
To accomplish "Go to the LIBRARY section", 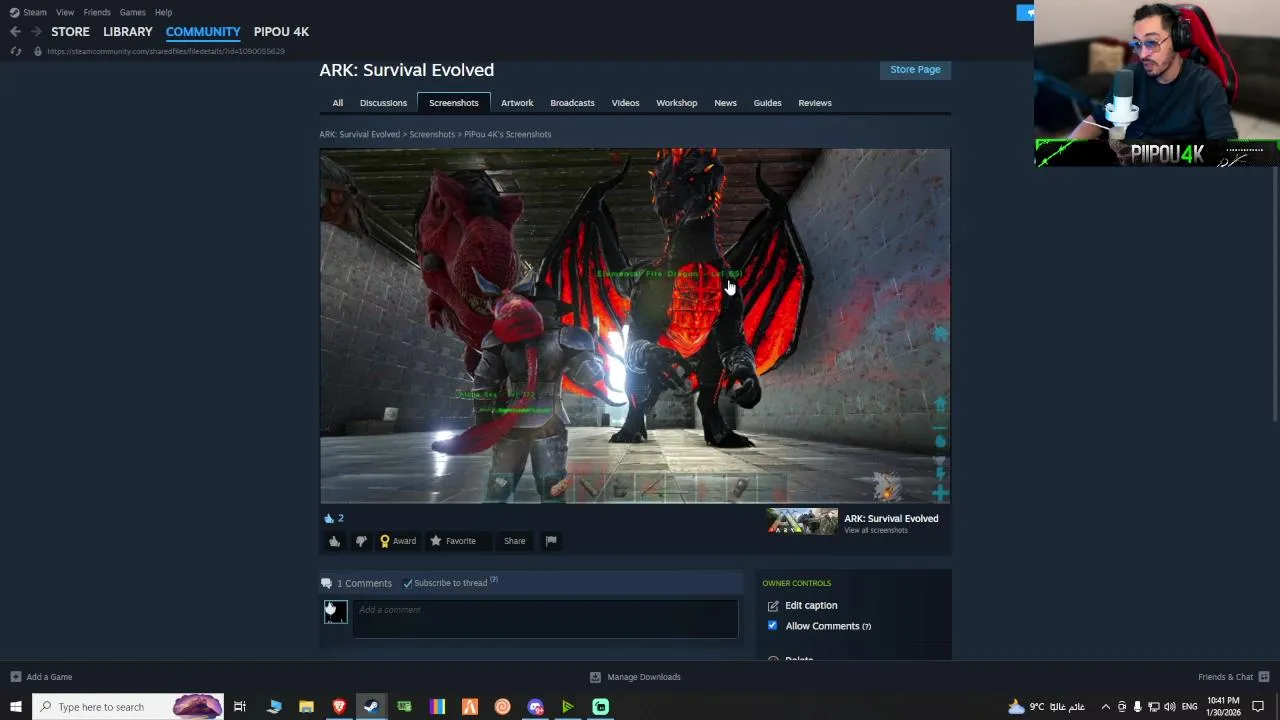I will pyautogui.click(x=128, y=32).
